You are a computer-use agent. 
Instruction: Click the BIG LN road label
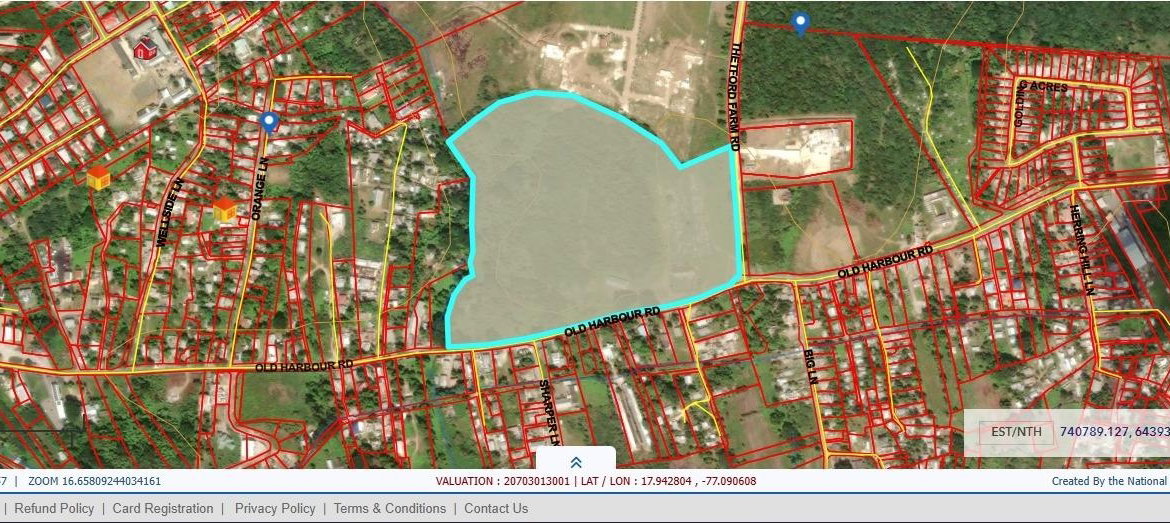811,366
